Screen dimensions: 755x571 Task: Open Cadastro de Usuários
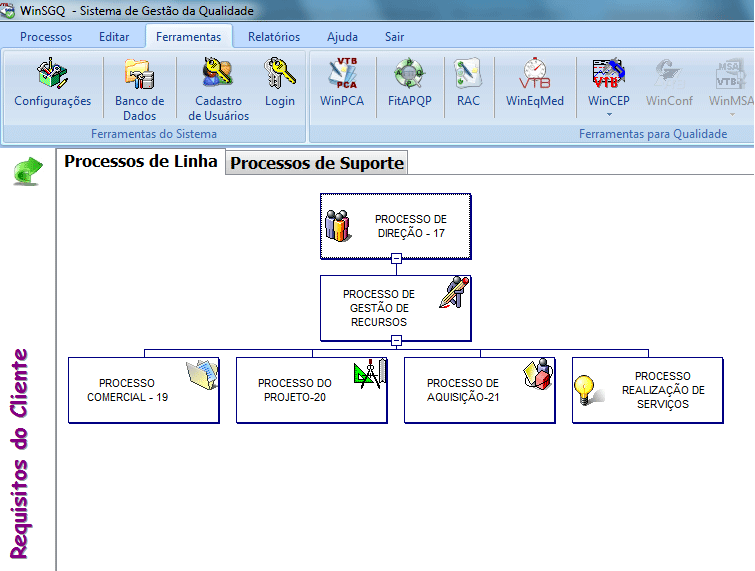(x=218, y=85)
